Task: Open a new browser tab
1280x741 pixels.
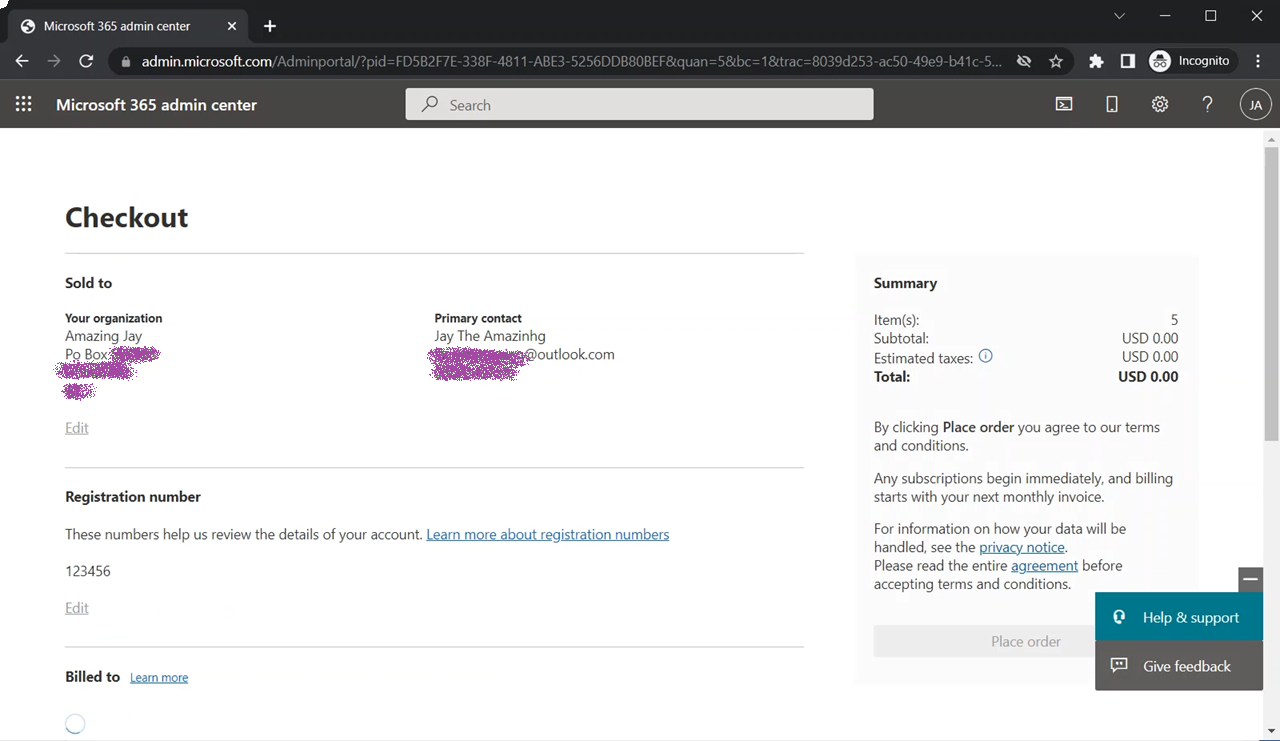Action: tap(270, 26)
